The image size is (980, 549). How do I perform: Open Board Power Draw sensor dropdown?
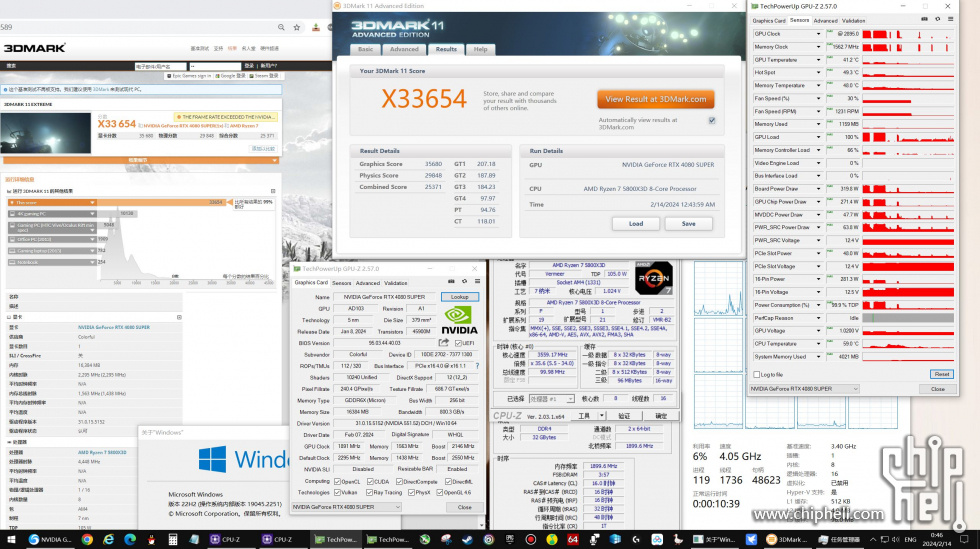tap(818, 189)
